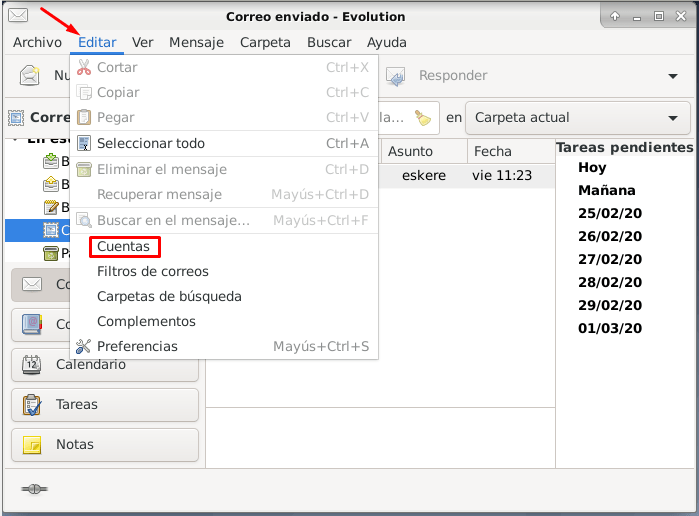699x516 pixels.
Task: Open Carpetas de búsqueda menu item
Action: click(x=169, y=296)
